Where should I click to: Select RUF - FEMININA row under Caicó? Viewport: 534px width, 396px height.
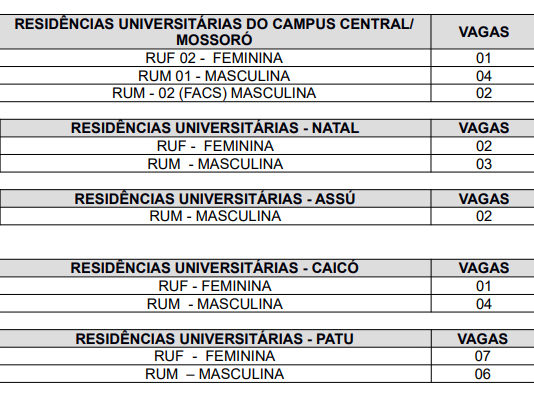click(267, 286)
